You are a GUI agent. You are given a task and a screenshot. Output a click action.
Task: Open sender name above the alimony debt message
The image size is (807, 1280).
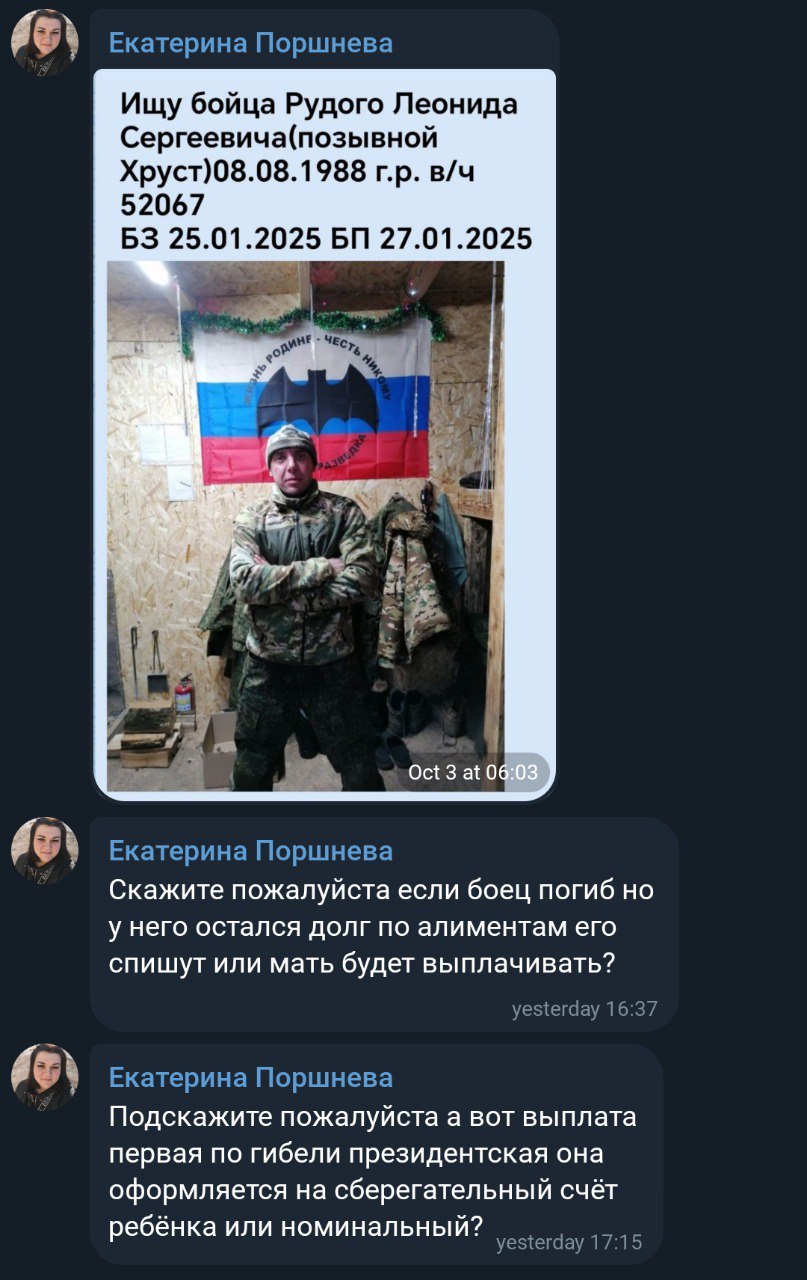click(x=250, y=851)
